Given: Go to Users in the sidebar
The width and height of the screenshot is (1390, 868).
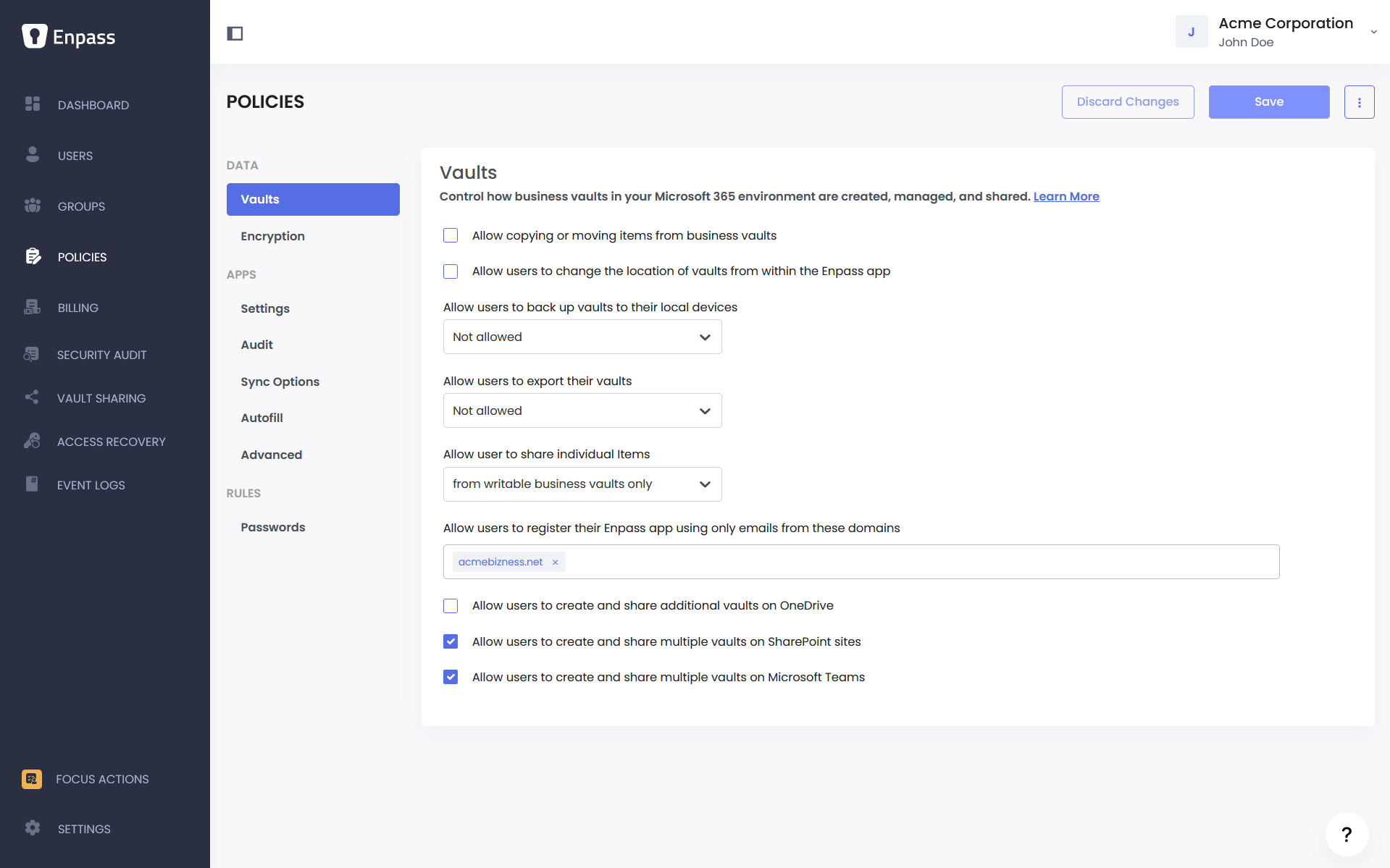Looking at the screenshot, I should tap(75, 156).
